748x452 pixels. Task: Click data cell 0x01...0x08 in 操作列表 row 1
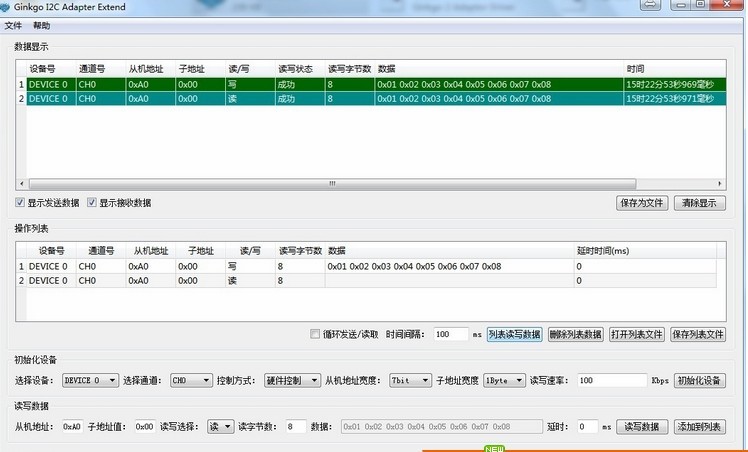click(450, 267)
